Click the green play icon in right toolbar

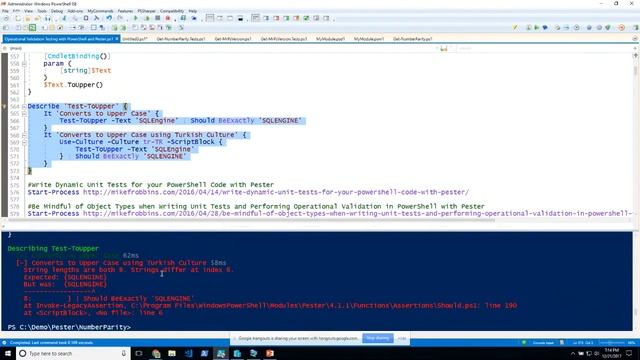[x=537, y=28]
